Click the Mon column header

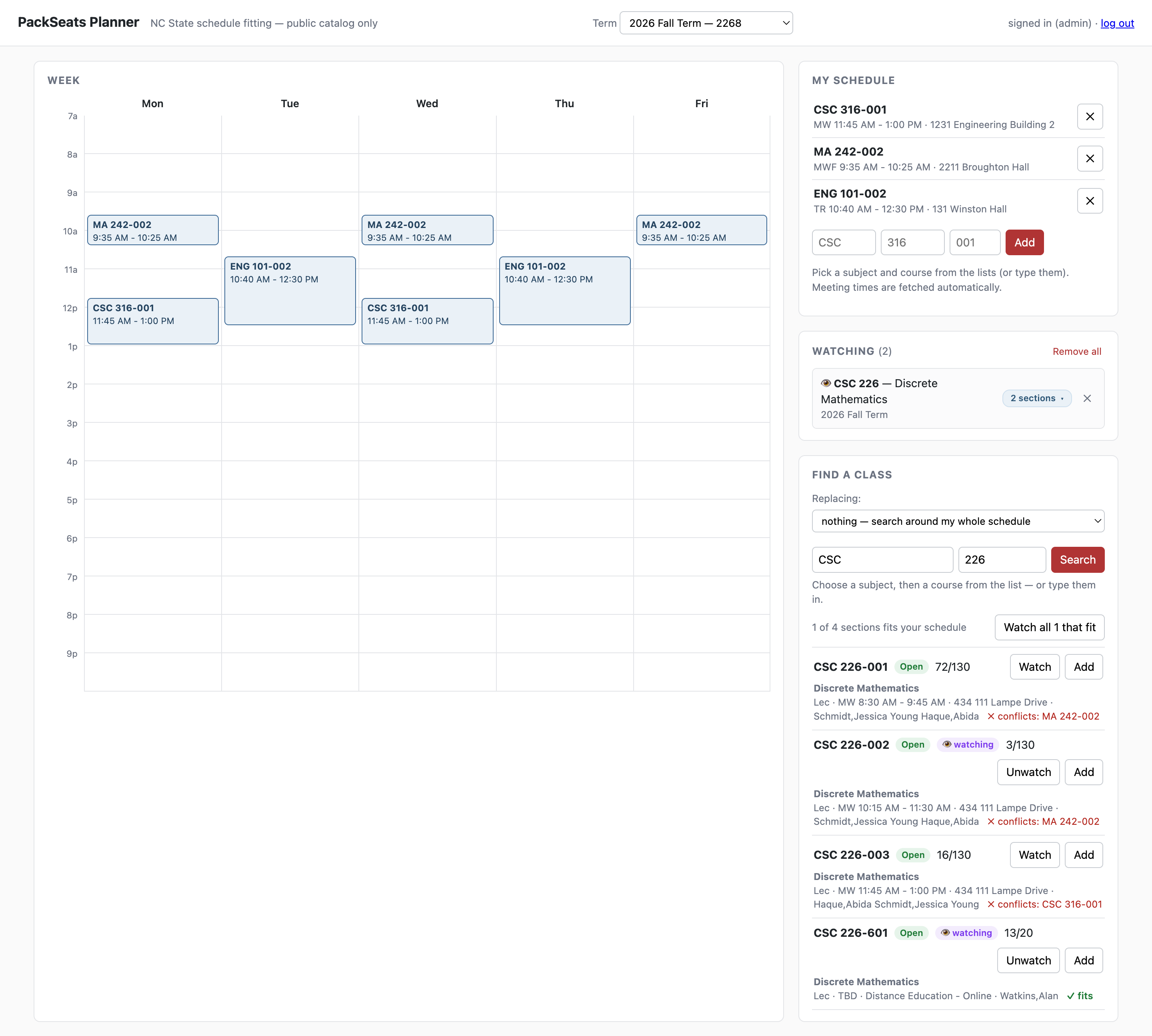[152, 104]
